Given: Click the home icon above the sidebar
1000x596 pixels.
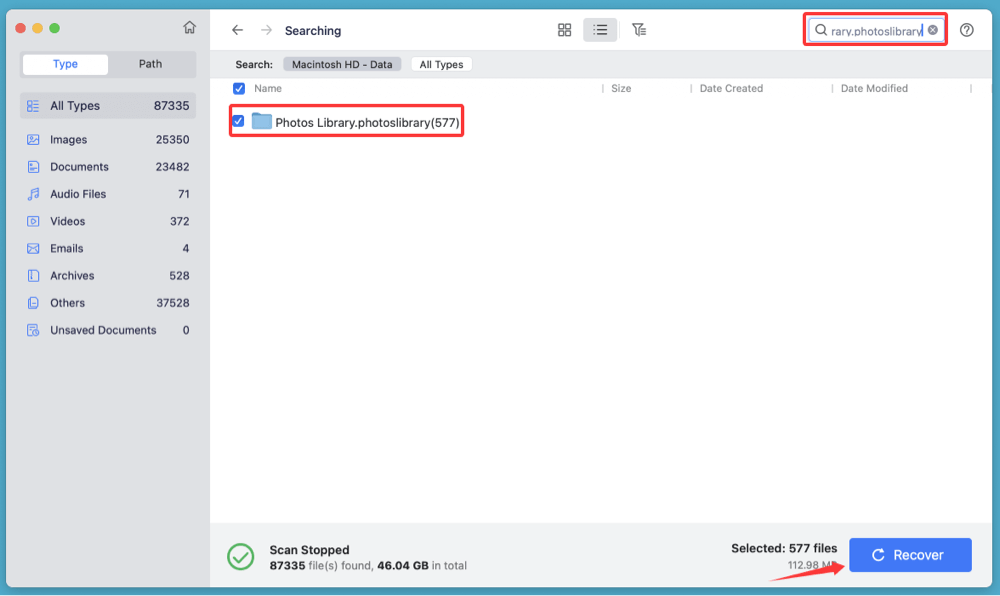Looking at the screenshot, I should tap(189, 28).
